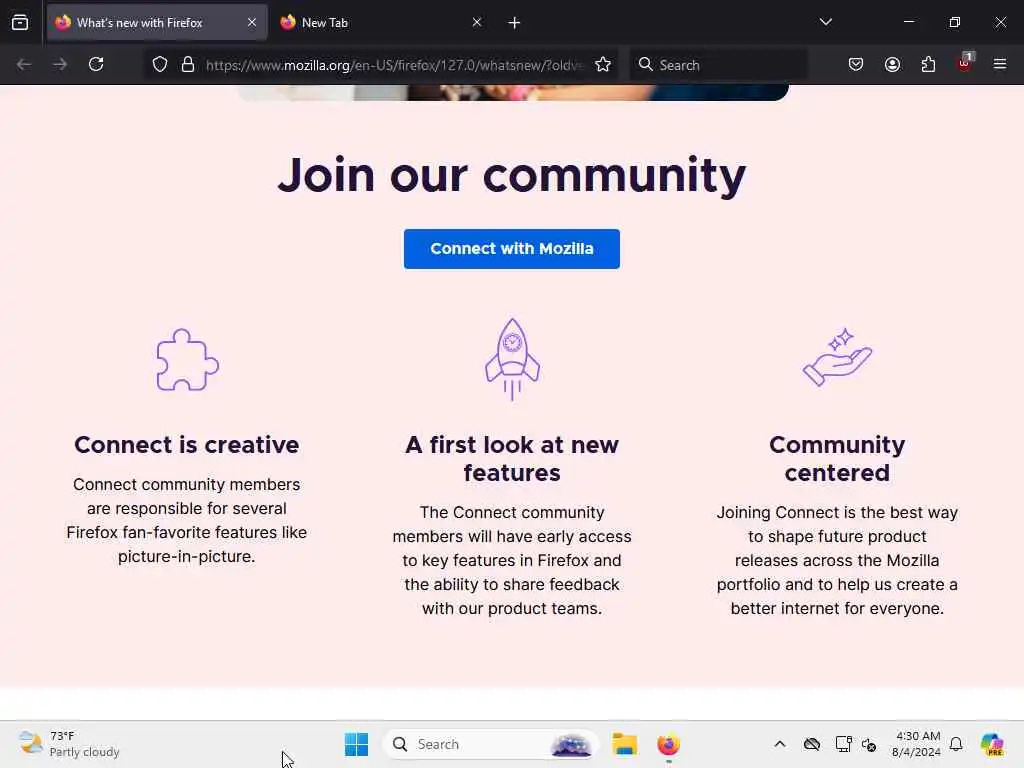Open Firefox account menu
Viewport: 1024px width, 768px height.
pyautogui.click(x=892, y=65)
